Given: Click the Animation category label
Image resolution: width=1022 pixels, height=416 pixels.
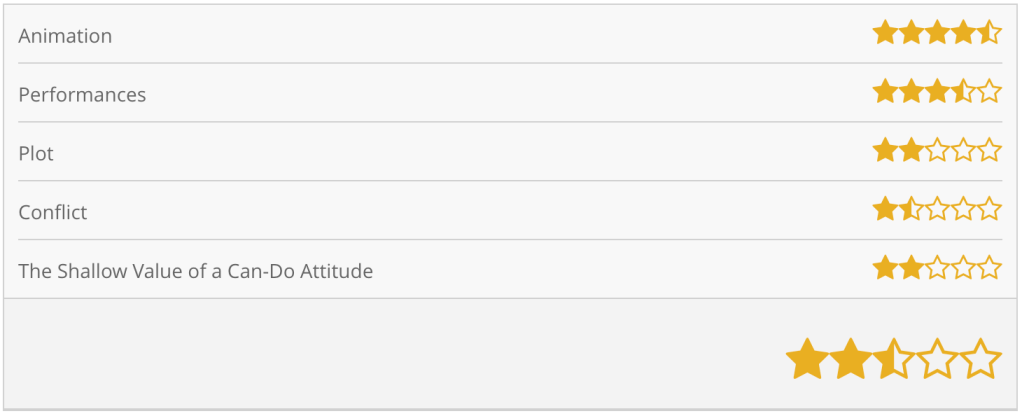Looking at the screenshot, I should tap(65, 36).
